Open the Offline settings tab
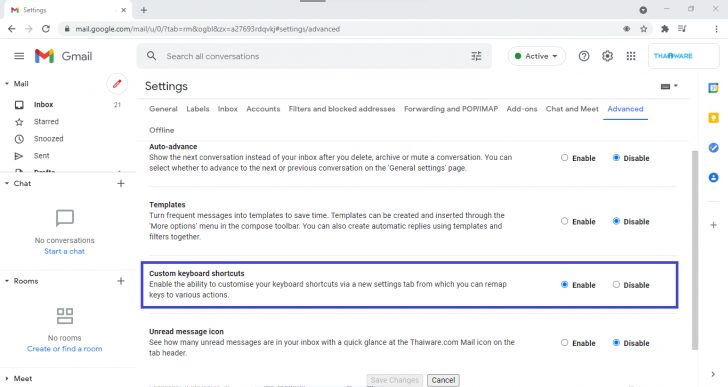Viewport: 728px width, 387px height. point(162,130)
